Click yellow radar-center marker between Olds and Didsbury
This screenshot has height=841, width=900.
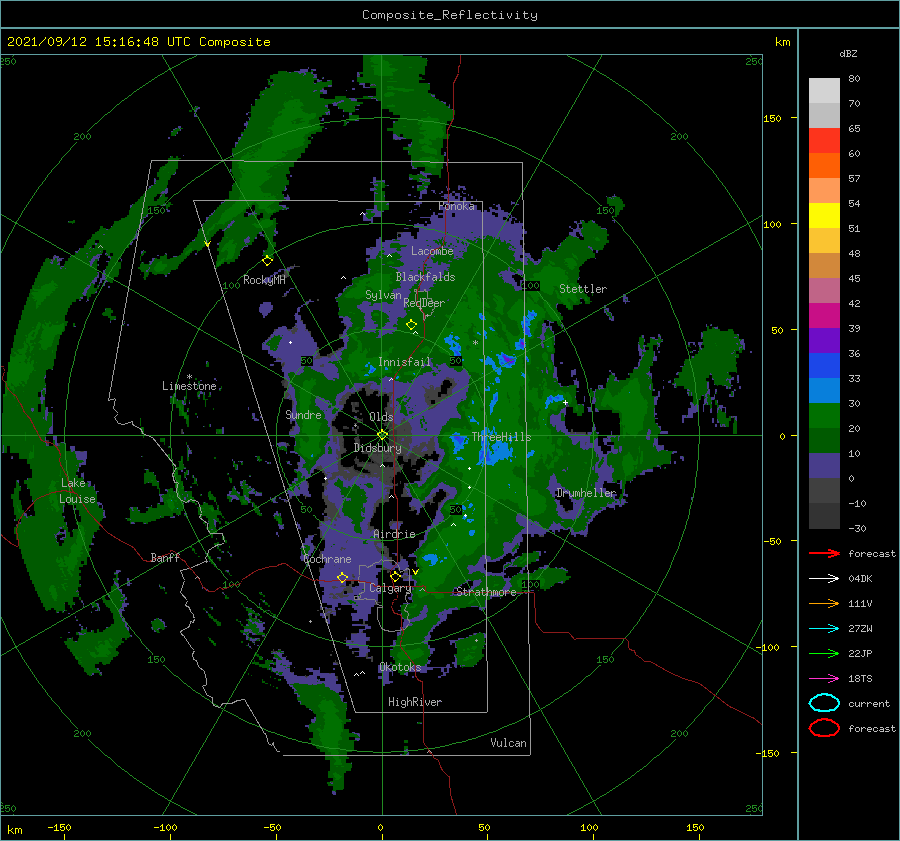(382, 435)
